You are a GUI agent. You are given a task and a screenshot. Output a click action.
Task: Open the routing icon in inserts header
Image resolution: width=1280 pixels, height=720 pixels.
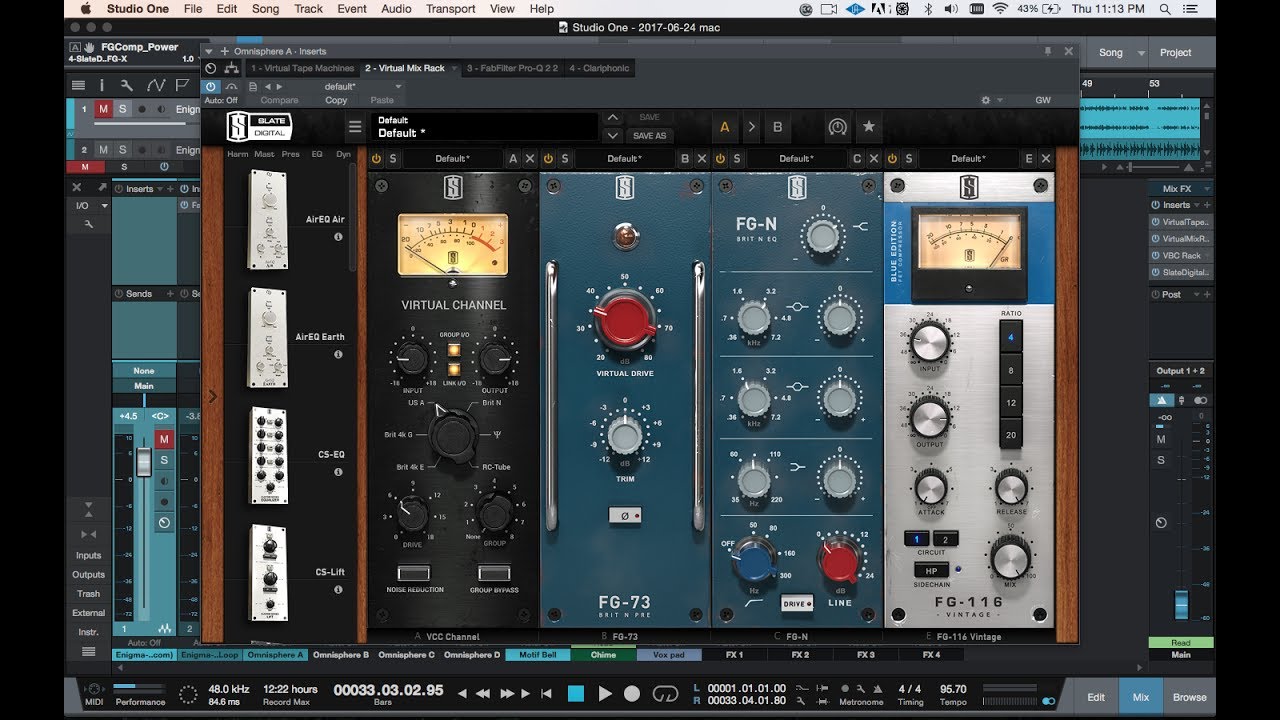tap(231, 68)
